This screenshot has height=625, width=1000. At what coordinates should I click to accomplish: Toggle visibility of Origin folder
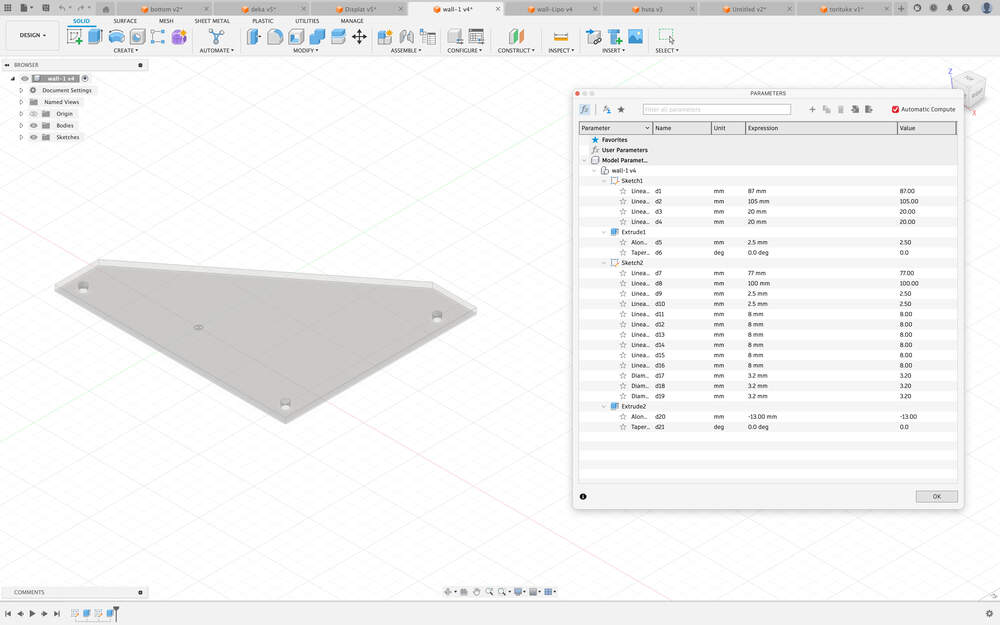pos(34,114)
